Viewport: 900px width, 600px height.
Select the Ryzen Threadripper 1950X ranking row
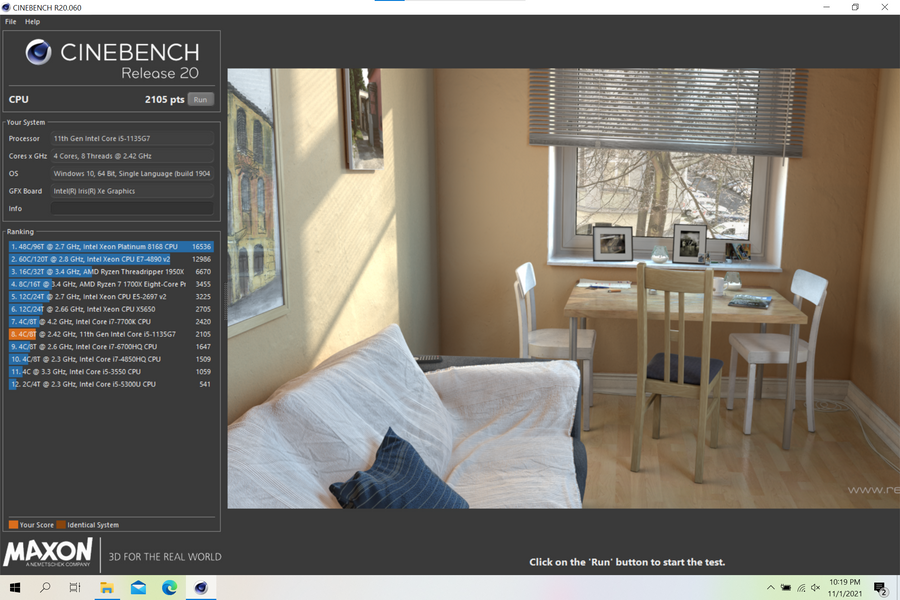coord(110,271)
